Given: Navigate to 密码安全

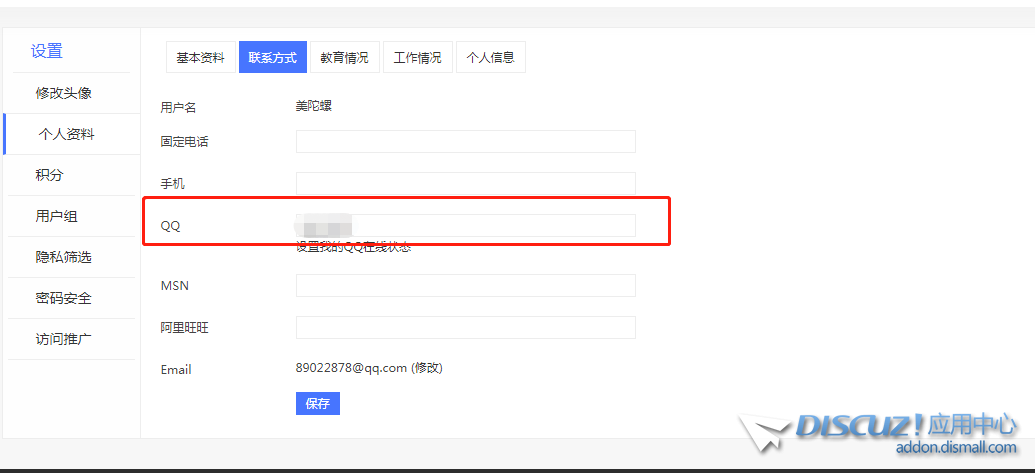Looking at the screenshot, I should 64,298.
